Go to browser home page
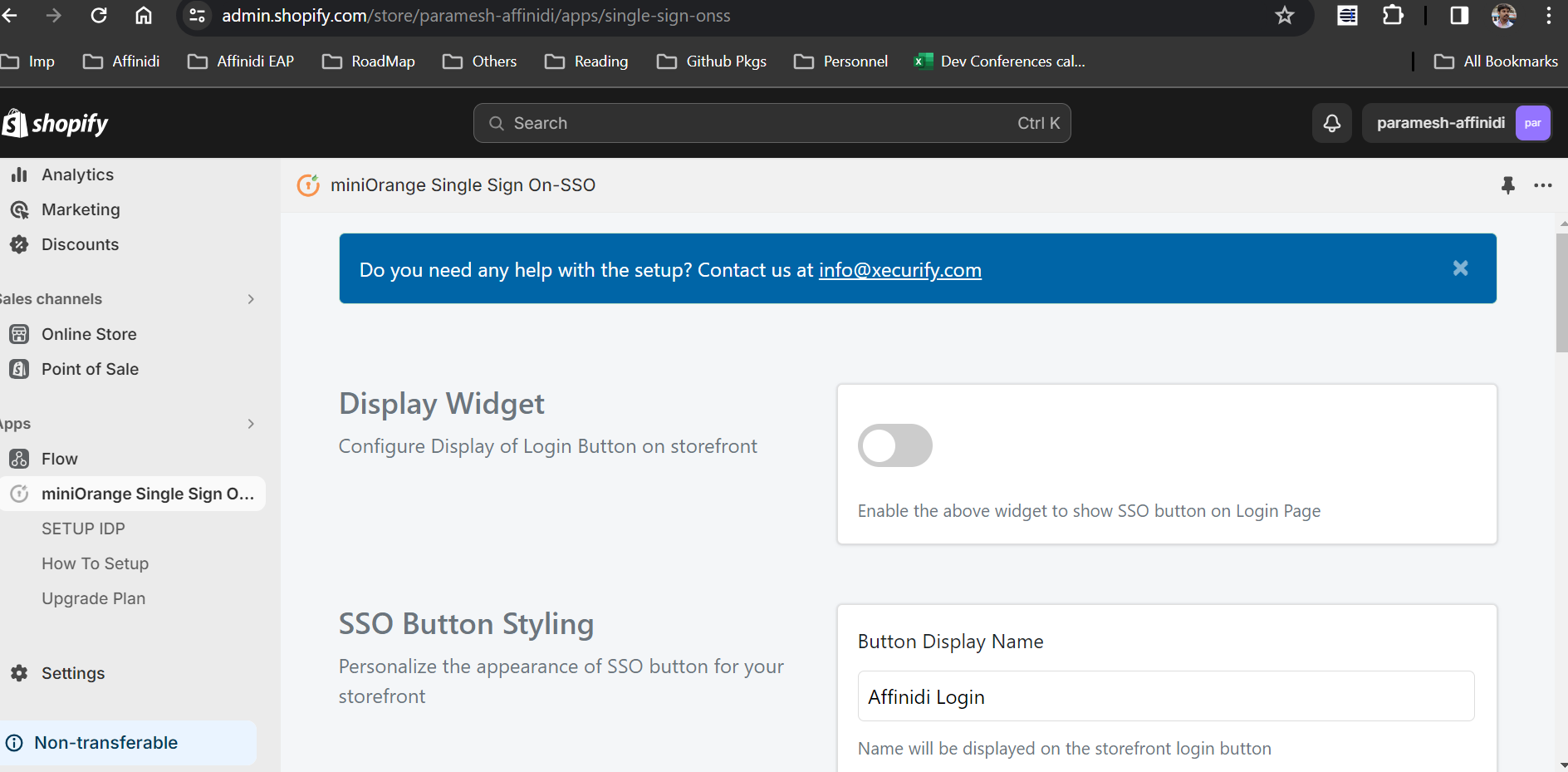The width and height of the screenshot is (1568, 772). (x=144, y=16)
